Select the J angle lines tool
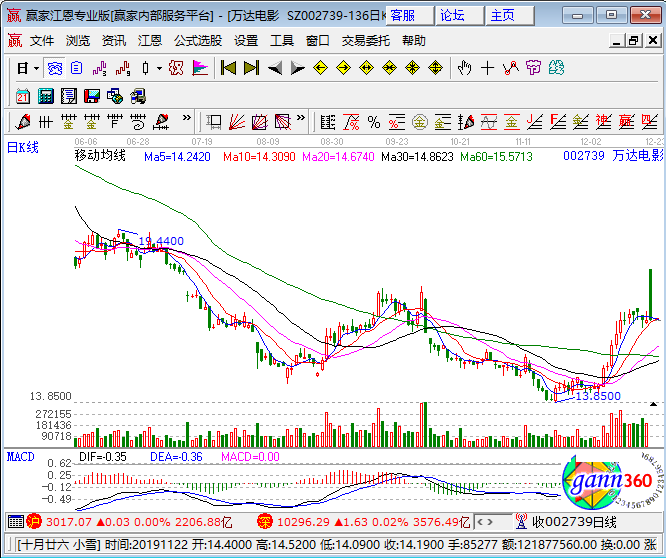Viewport: 666px width, 558px height. (x=535, y=122)
